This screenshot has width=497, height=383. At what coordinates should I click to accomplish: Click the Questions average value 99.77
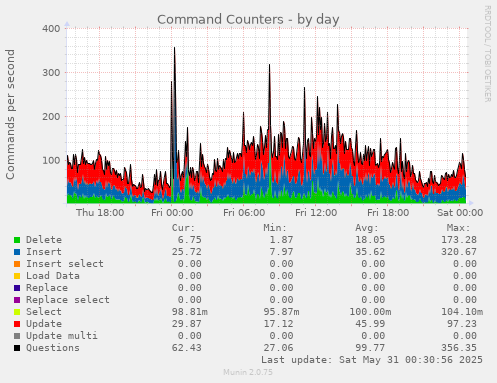pos(370,348)
